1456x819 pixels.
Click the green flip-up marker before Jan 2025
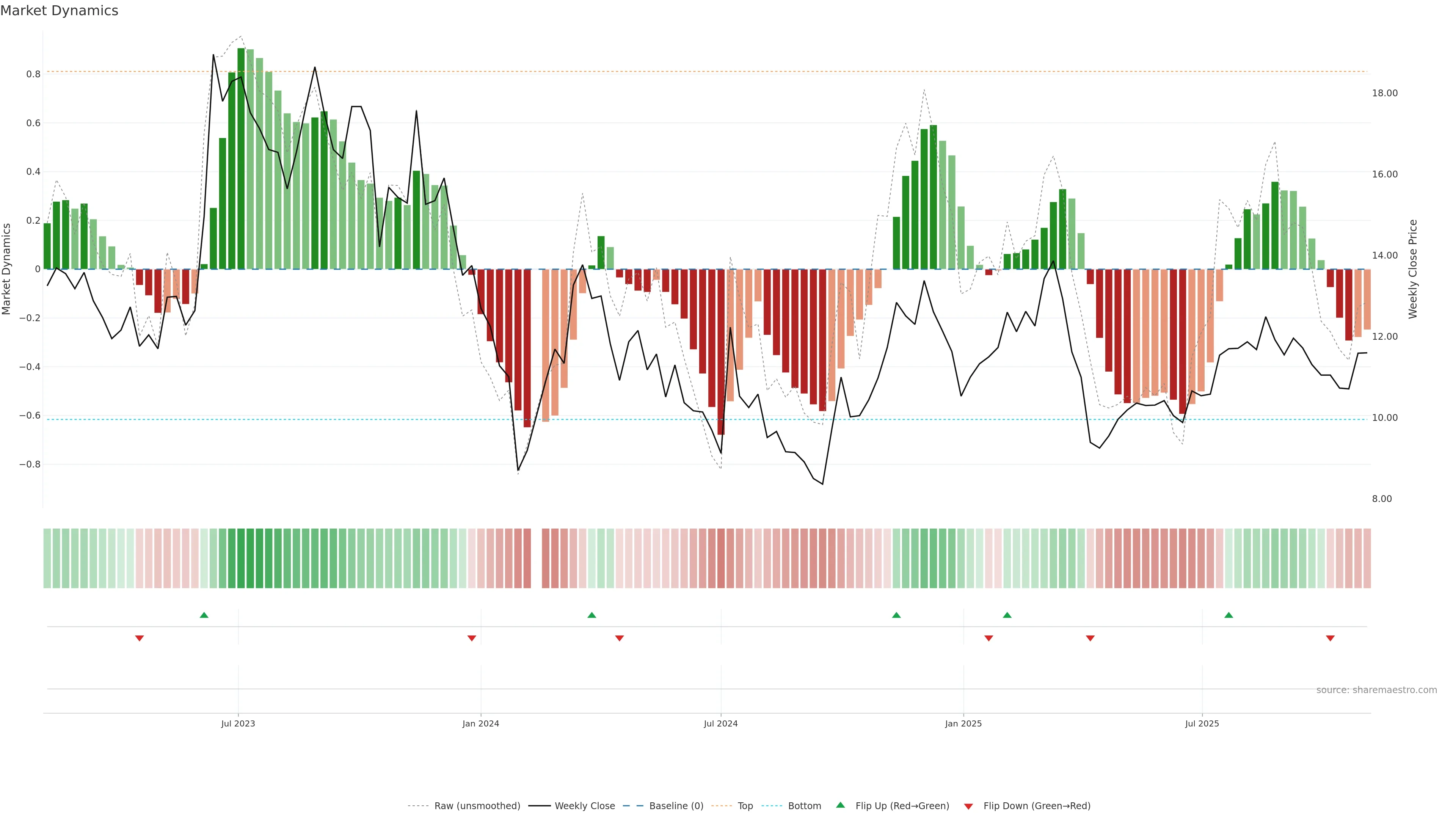896,615
